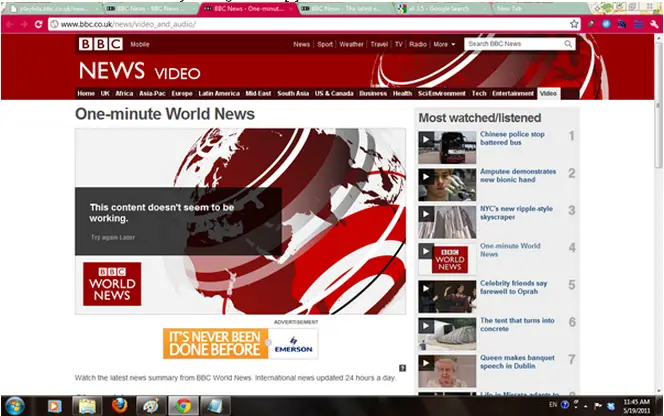664x416 pixels.
Task: Go to the Tech section
Action: tap(479, 93)
